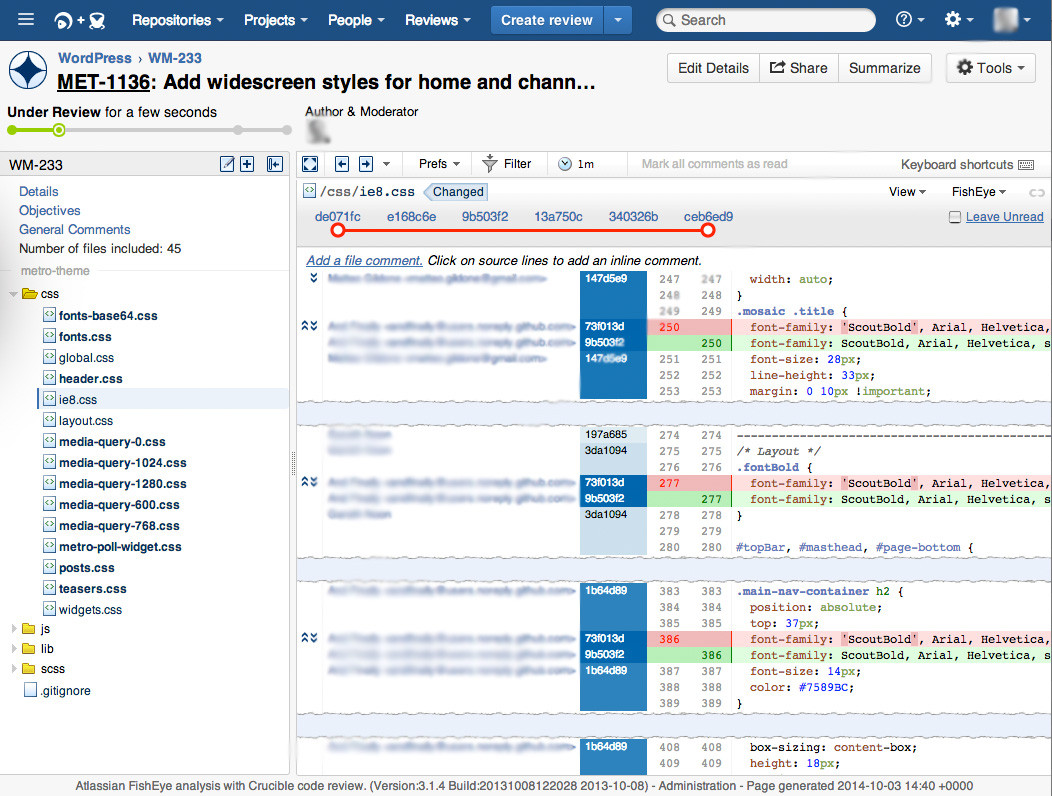Click the 1m time tracker clock
The image size is (1052, 796).
[x=576, y=164]
